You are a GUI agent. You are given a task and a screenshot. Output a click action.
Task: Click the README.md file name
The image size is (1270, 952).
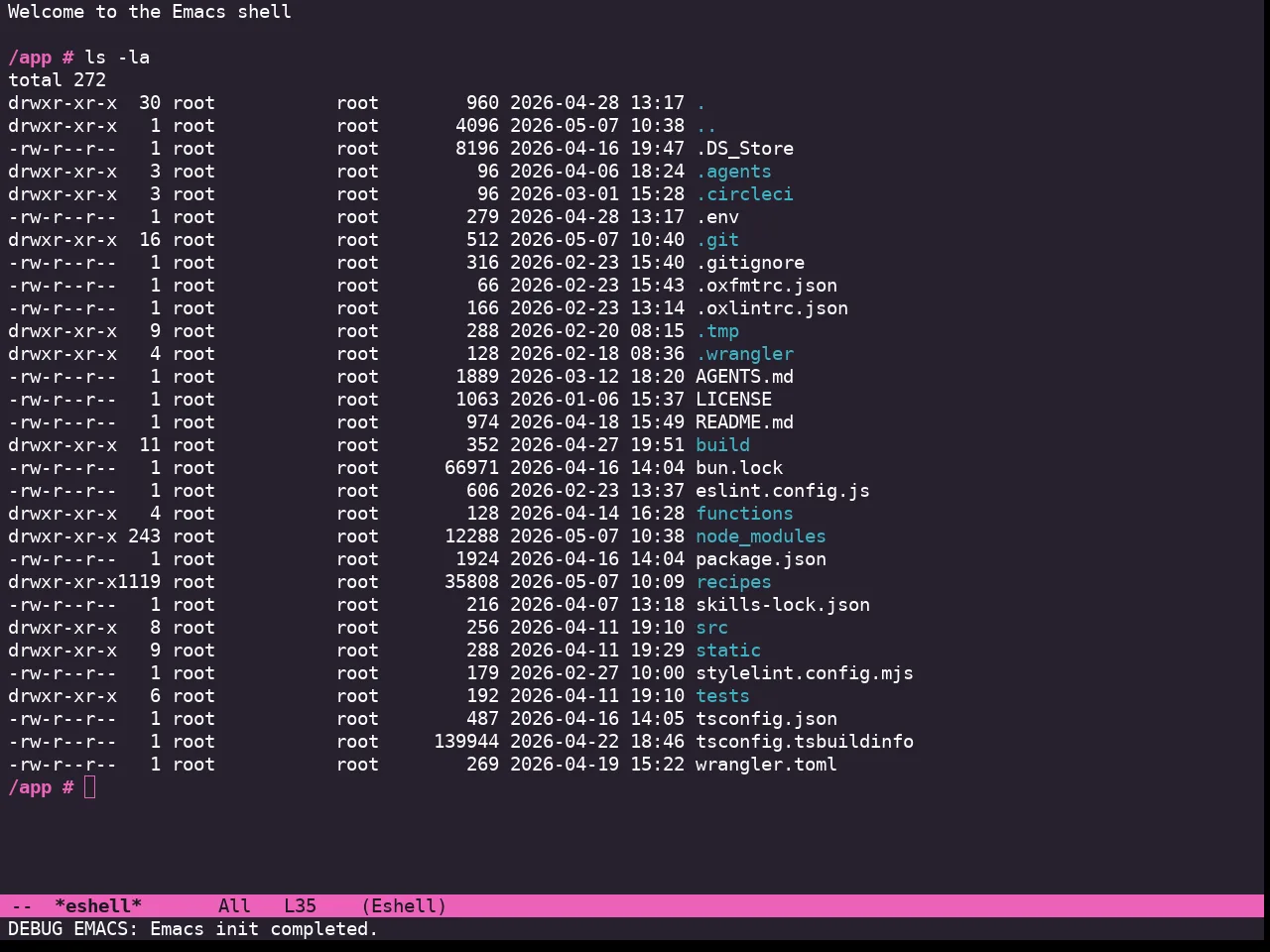point(745,422)
